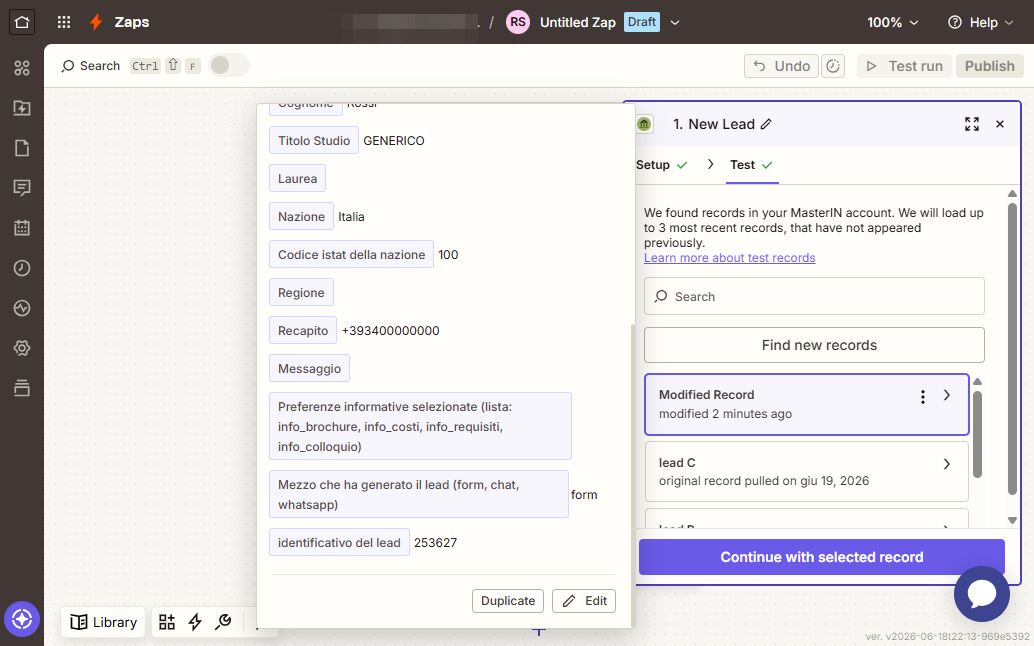Screen dimensions: 1034x646
Task: Open the Untitled Zap dropdown chevron
Action: coord(675,22)
